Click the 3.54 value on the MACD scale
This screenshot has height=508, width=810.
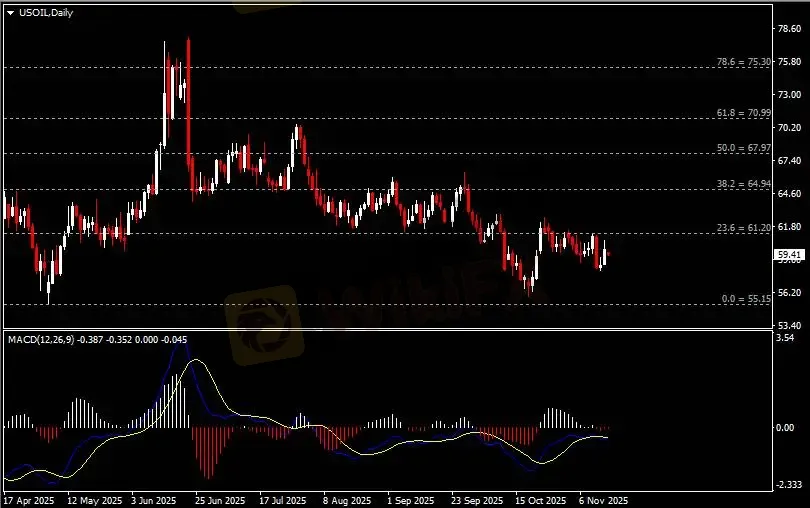786,339
